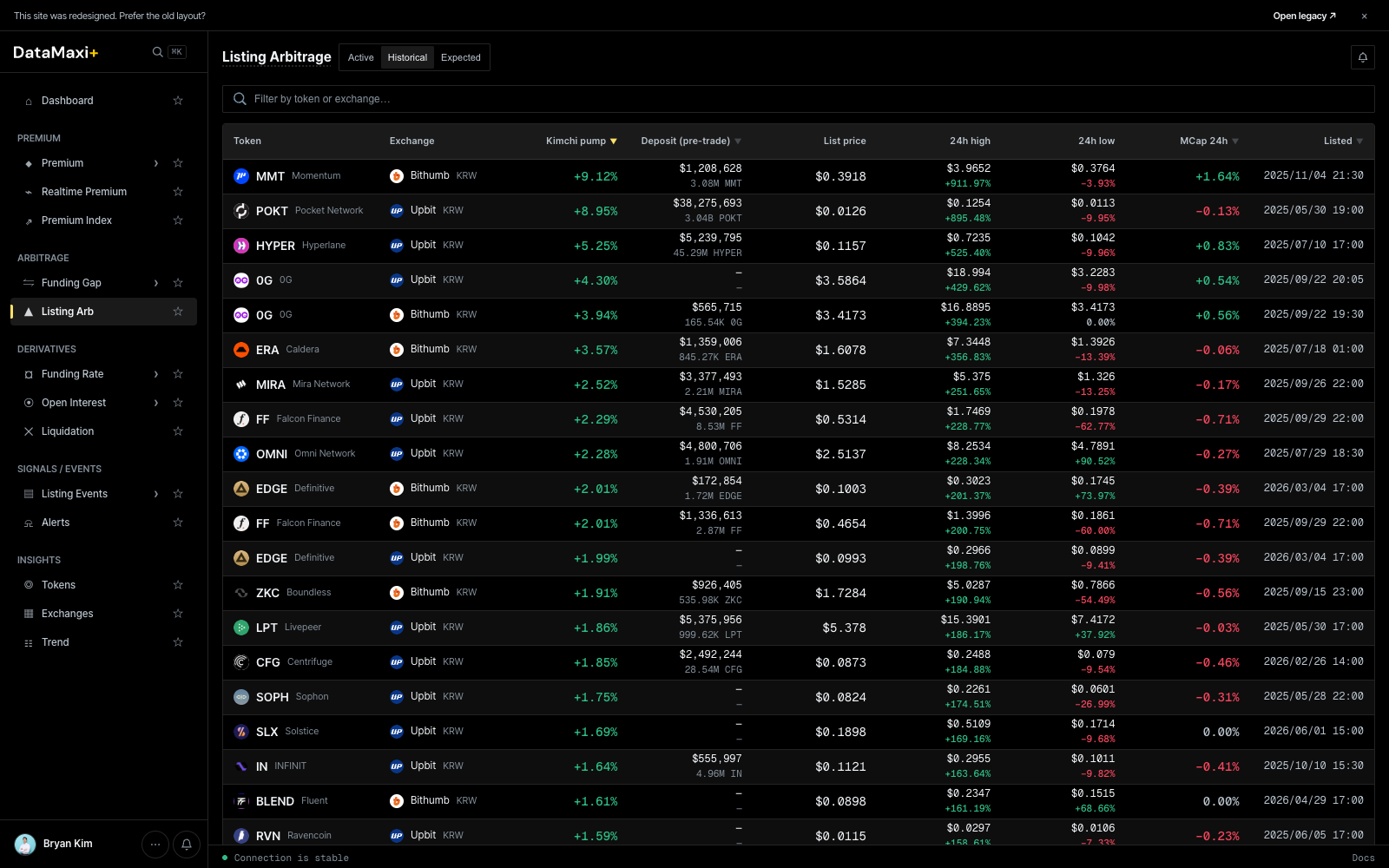Click the SOPH Sophon token logo
This screenshot has width=1389, height=868.
click(x=241, y=697)
